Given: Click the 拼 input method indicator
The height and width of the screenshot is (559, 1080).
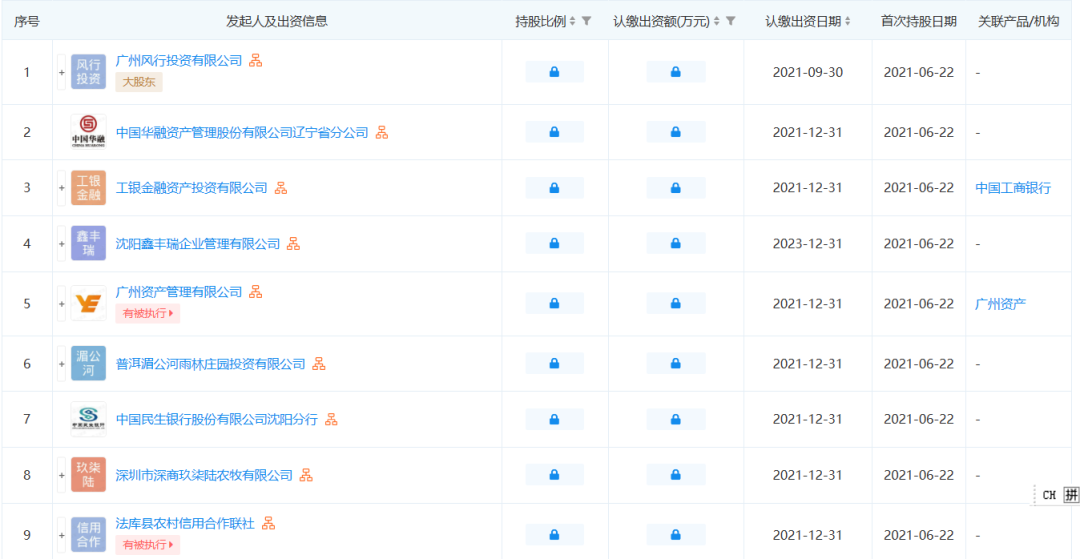Looking at the screenshot, I should pyautogui.click(x=1070, y=495).
